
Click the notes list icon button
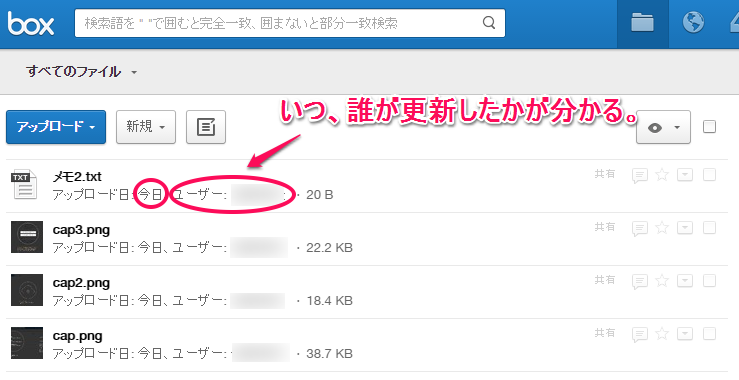[x=206, y=127]
